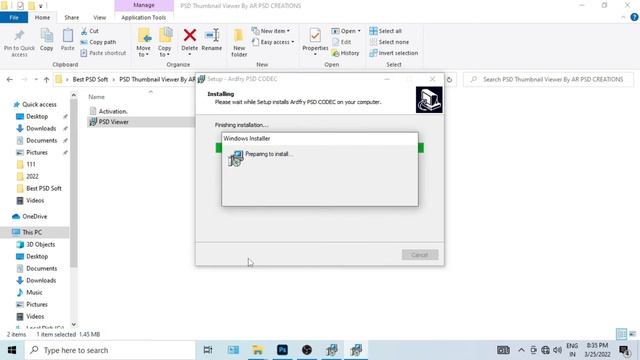Viewport: 640px width, 360px height.
Task: Switch to the Home ribbon tab
Action: point(42,18)
